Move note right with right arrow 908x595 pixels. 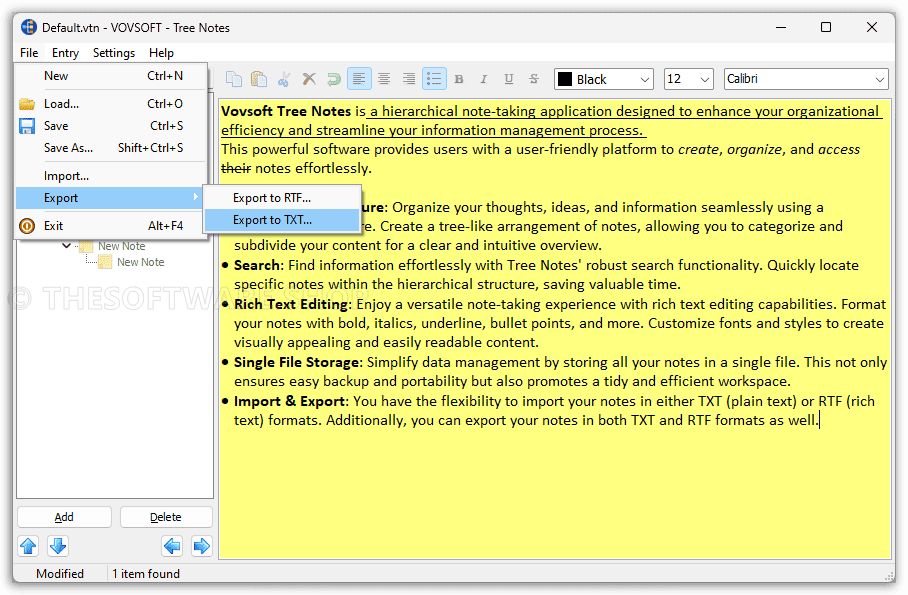(x=202, y=546)
